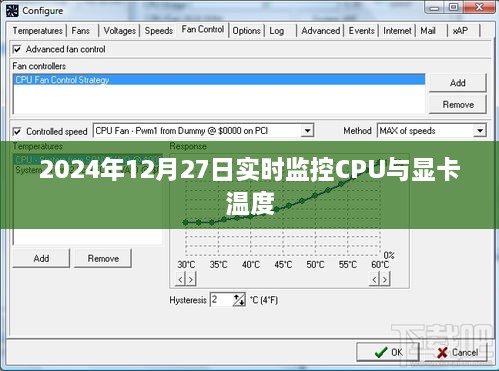Screen dimensions: 499x371
Task: Click the green checkmark OK button
Action: [388, 352]
